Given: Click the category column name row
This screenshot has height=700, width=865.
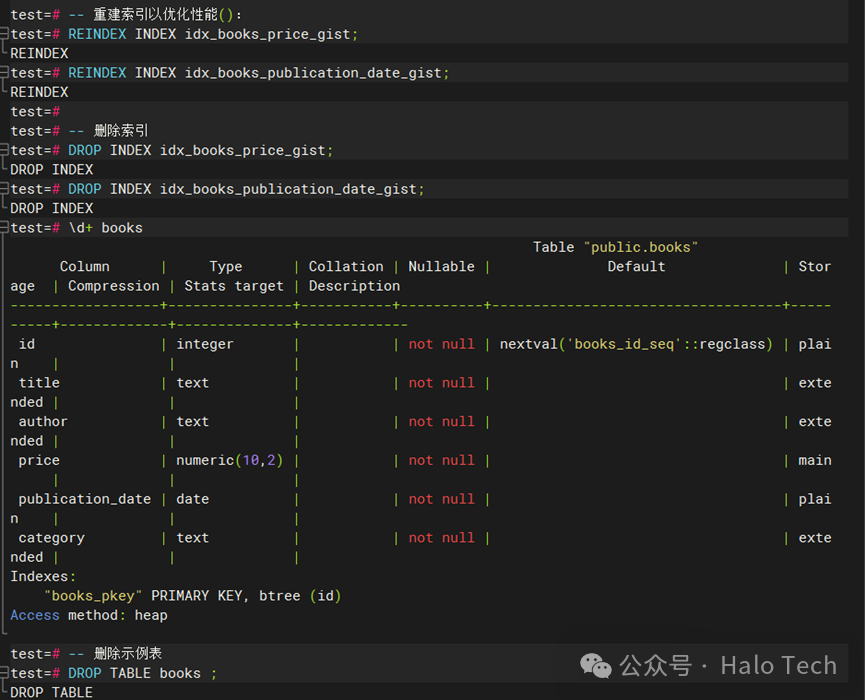Looking at the screenshot, I should (x=51, y=538).
